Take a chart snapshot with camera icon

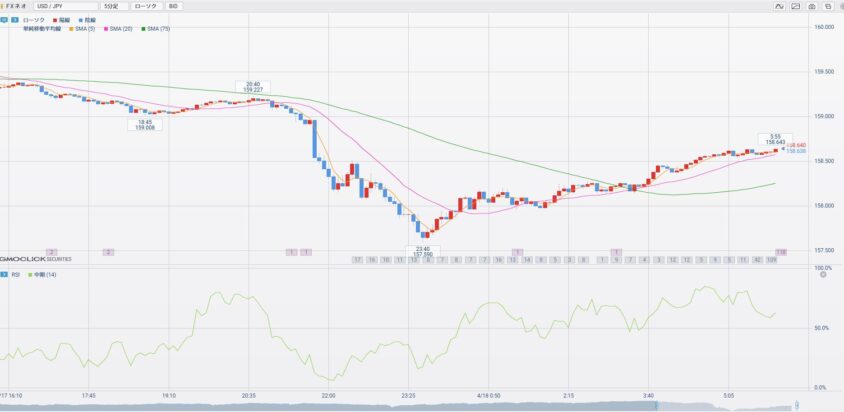click(x=810, y=6)
